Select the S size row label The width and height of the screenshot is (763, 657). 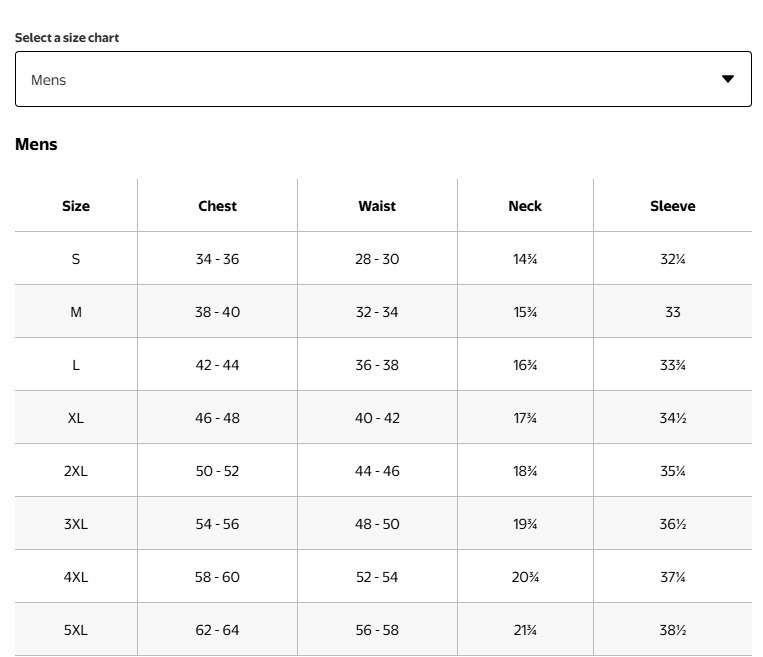tap(76, 259)
